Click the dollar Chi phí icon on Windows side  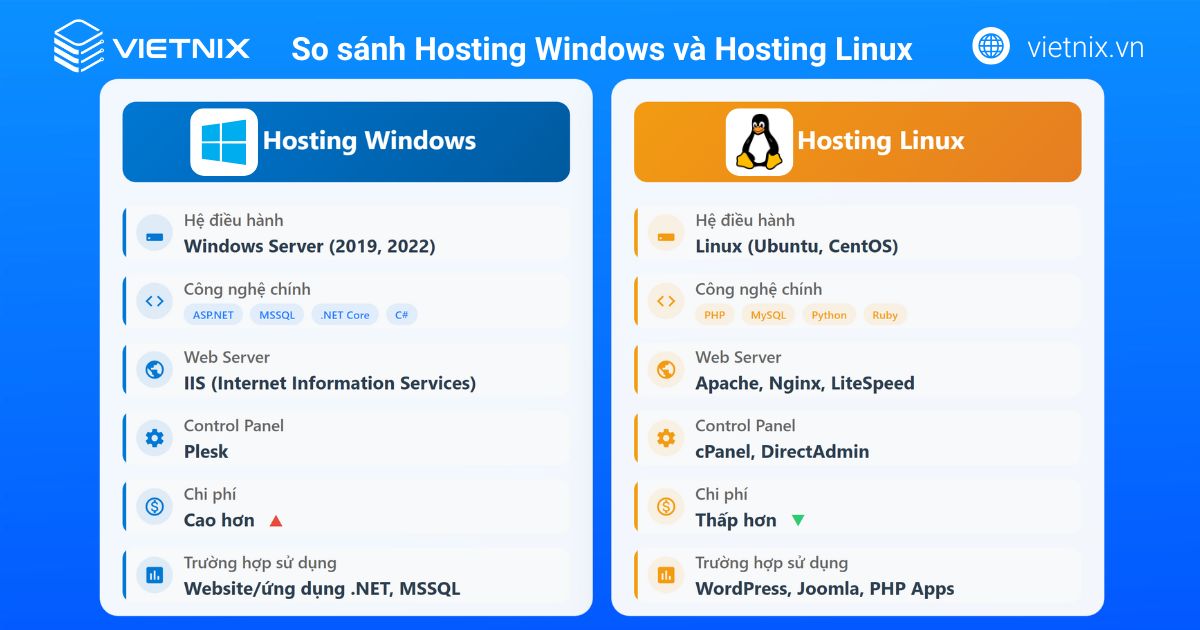pos(153,506)
